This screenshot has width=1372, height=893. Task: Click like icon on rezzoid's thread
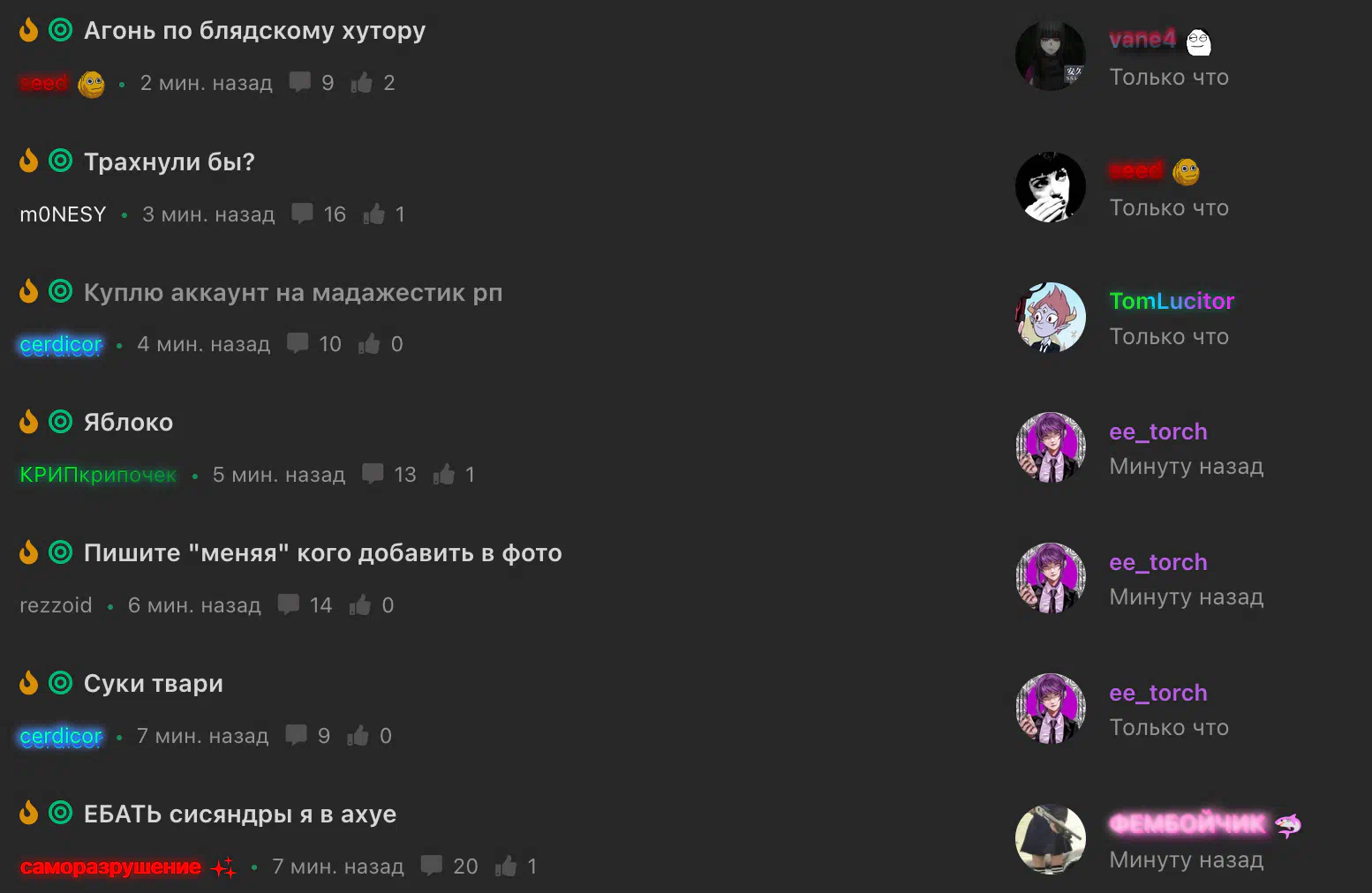(x=360, y=604)
